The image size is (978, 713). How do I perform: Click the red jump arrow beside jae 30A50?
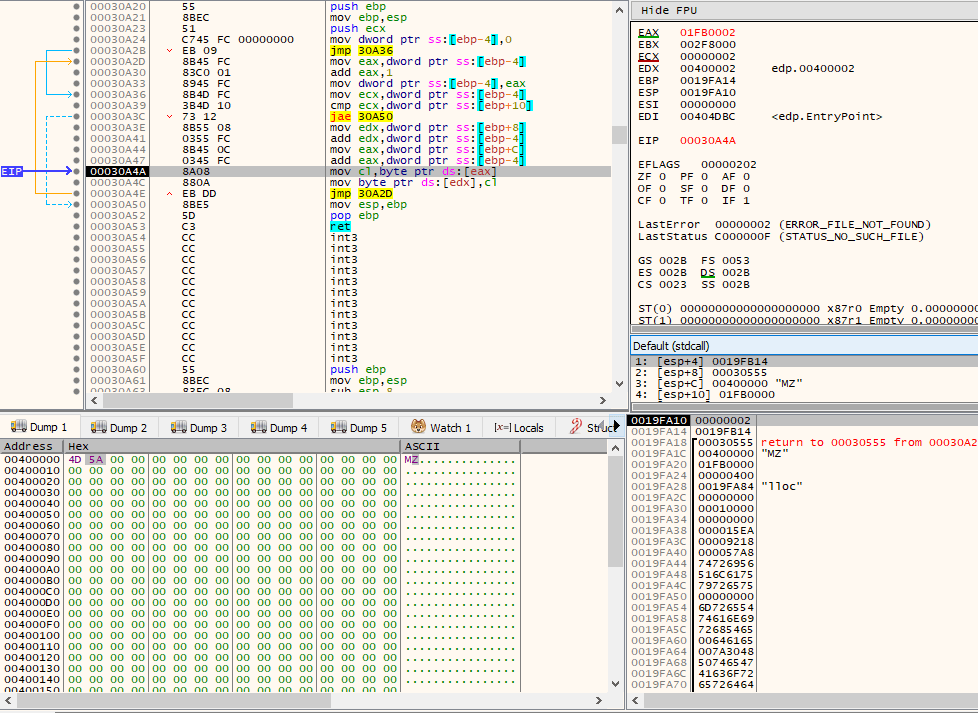point(169,117)
